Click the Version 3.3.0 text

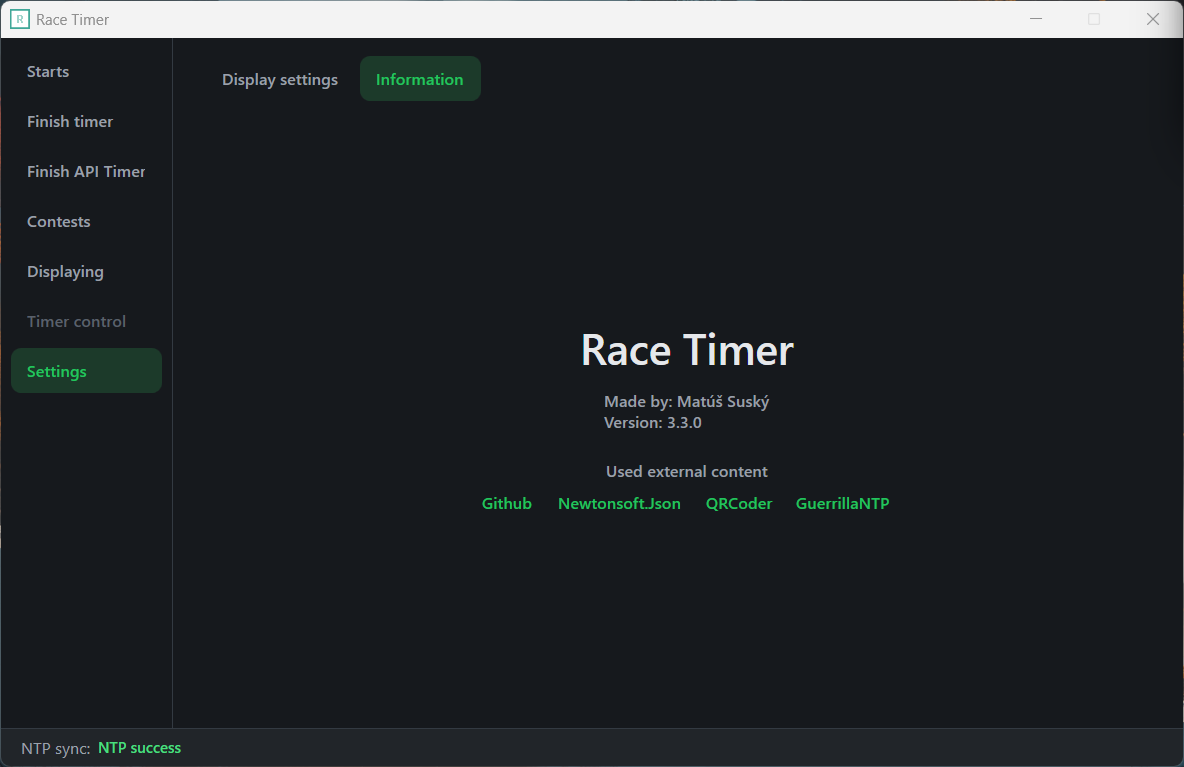652,423
